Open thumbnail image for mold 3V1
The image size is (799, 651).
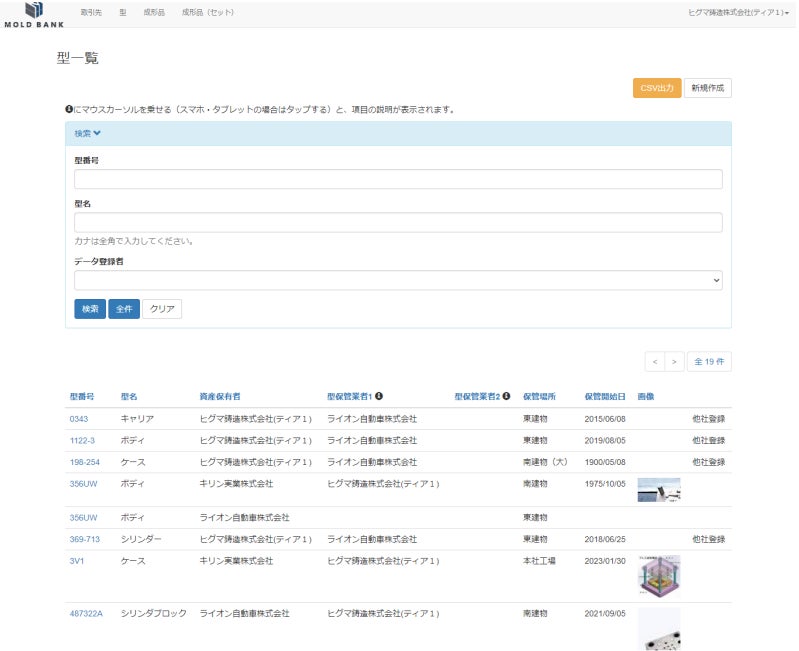658,576
